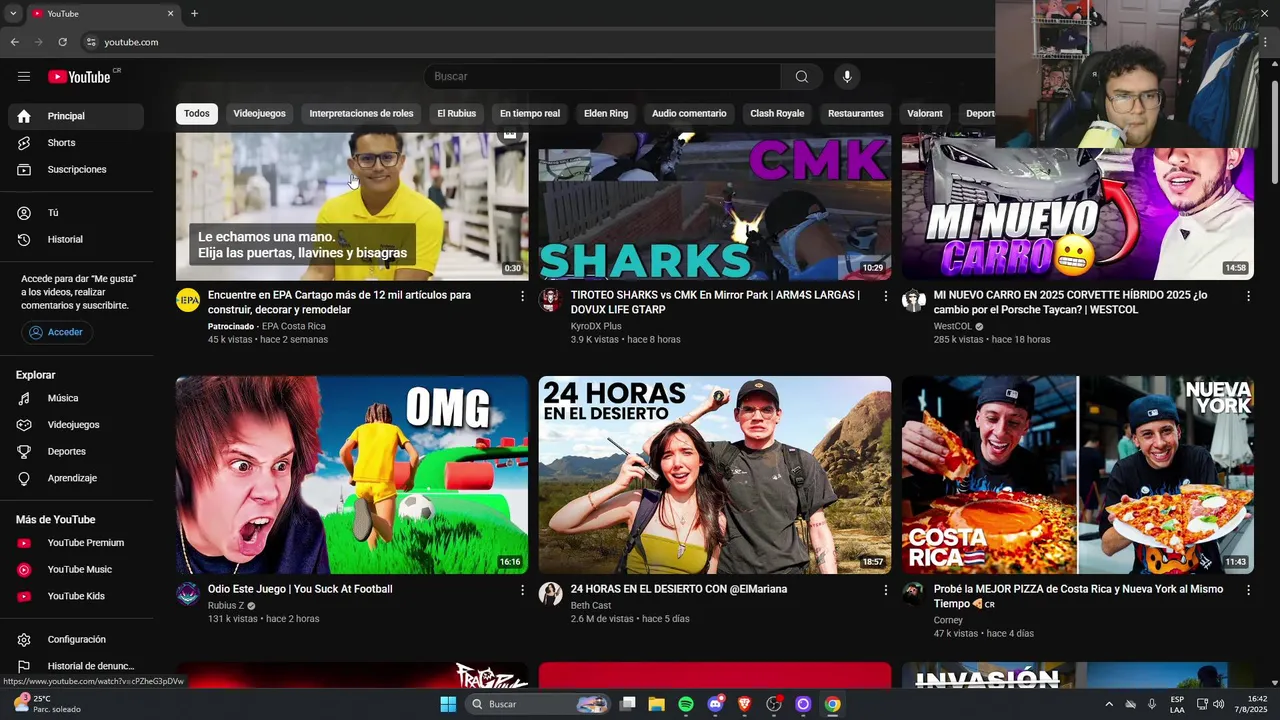Screen dimensions: 1280x720
Task: Open Beth Cast channel name link
Action: click(x=591, y=605)
